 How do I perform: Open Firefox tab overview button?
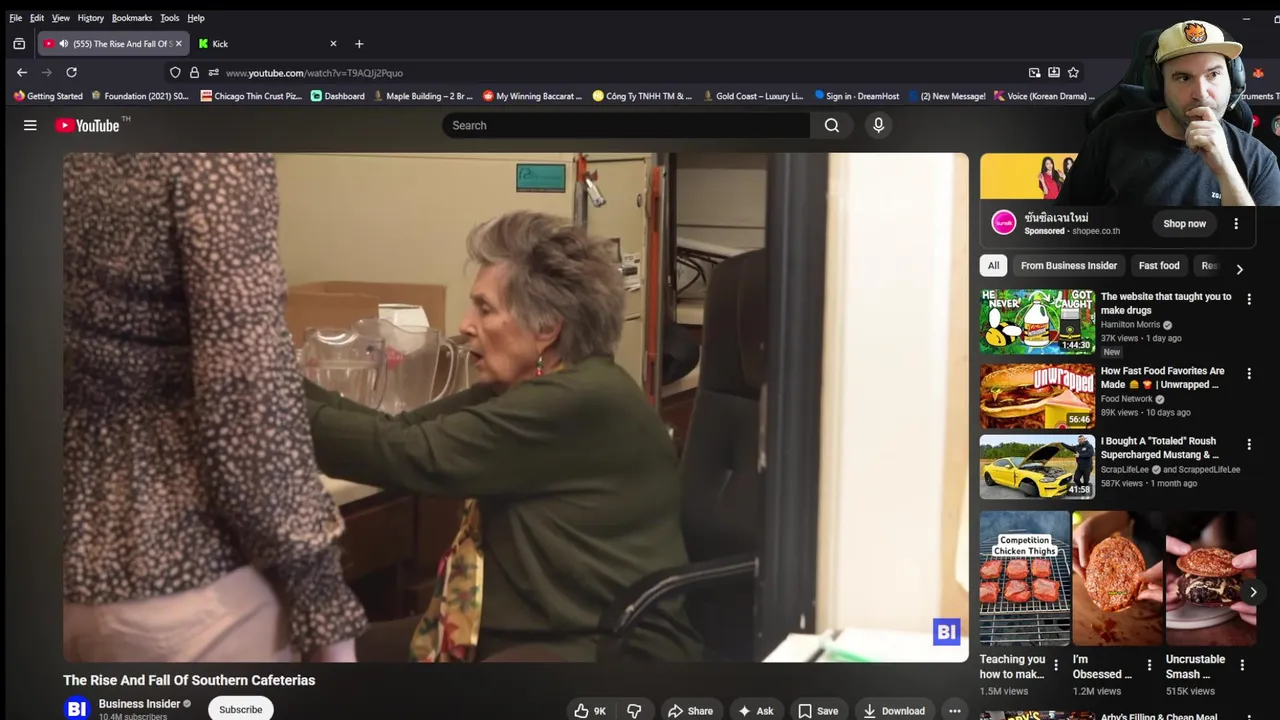(19, 44)
